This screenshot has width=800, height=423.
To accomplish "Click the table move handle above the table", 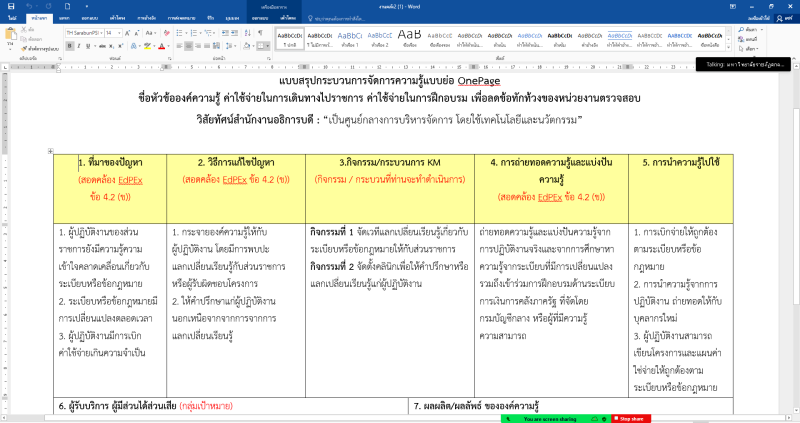I will [51, 151].
